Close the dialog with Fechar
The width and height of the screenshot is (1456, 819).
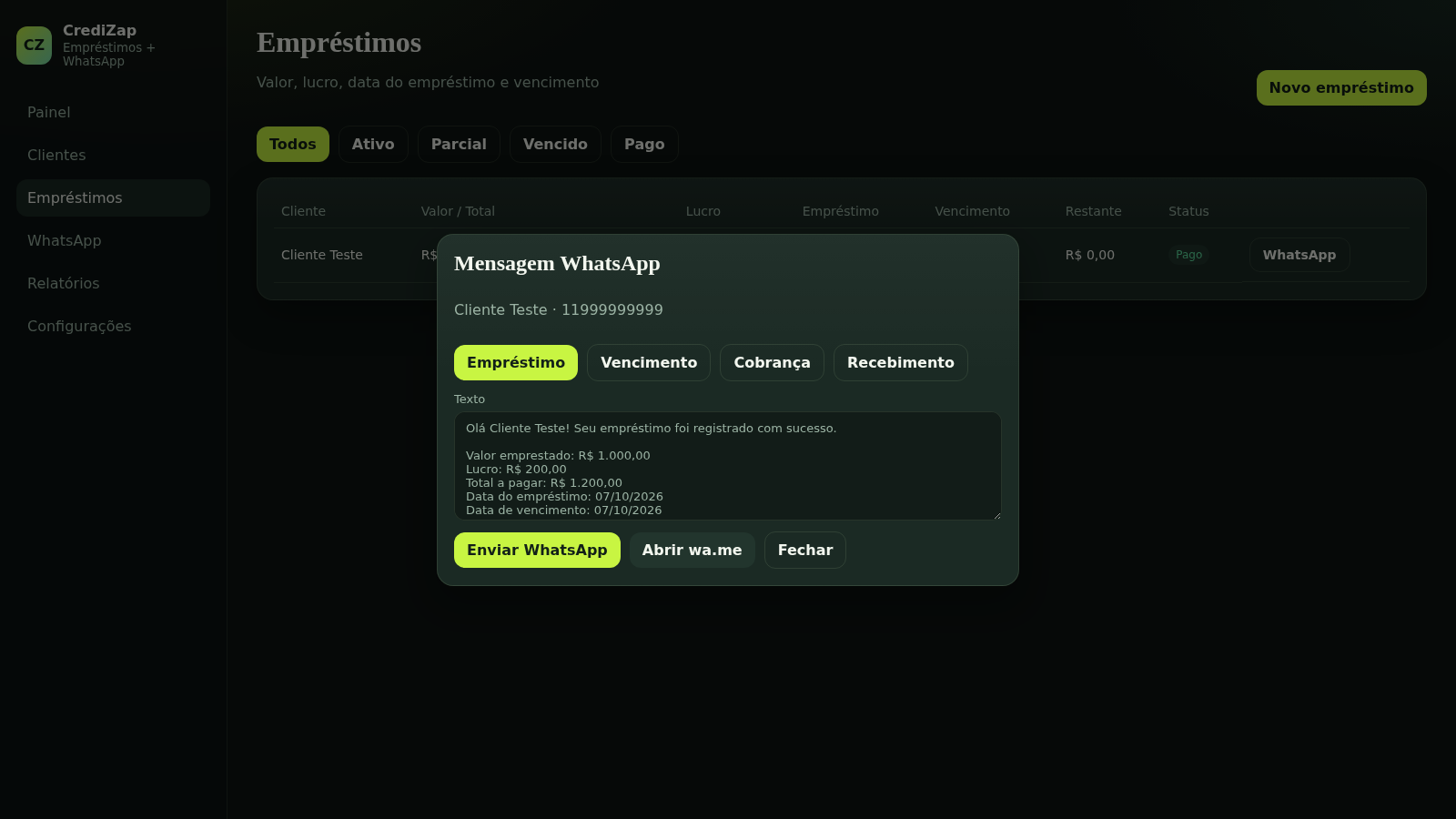[805, 550]
